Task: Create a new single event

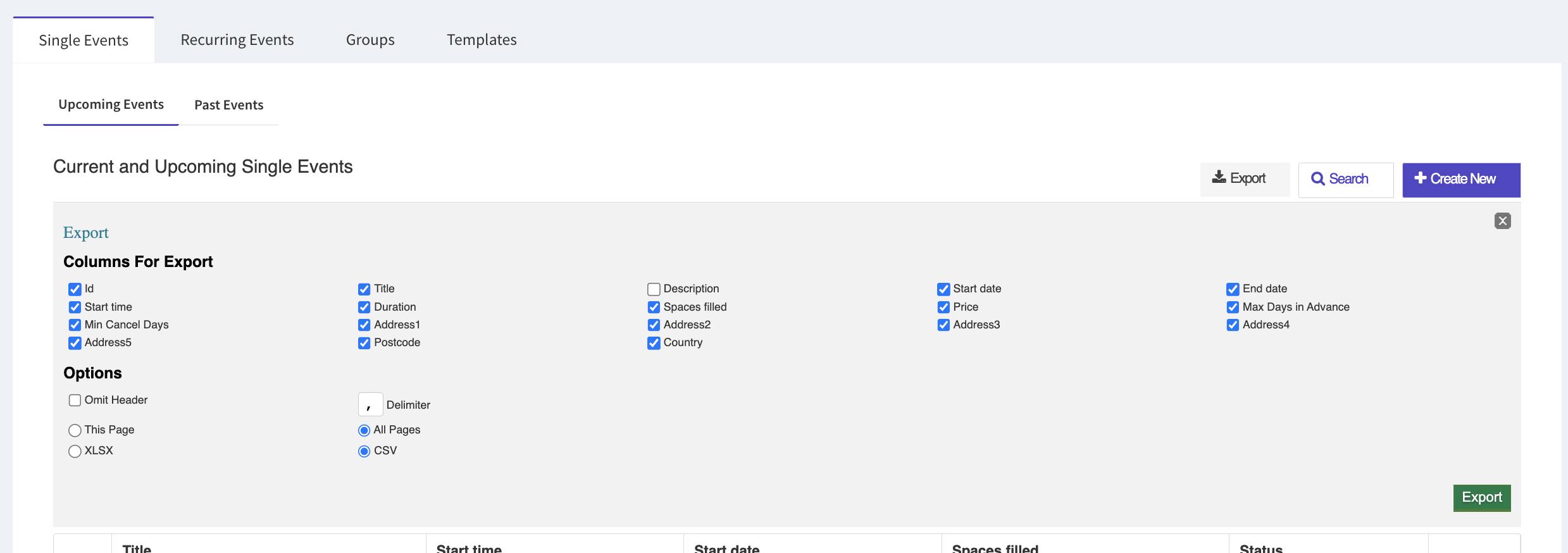Action: pos(1461,180)
